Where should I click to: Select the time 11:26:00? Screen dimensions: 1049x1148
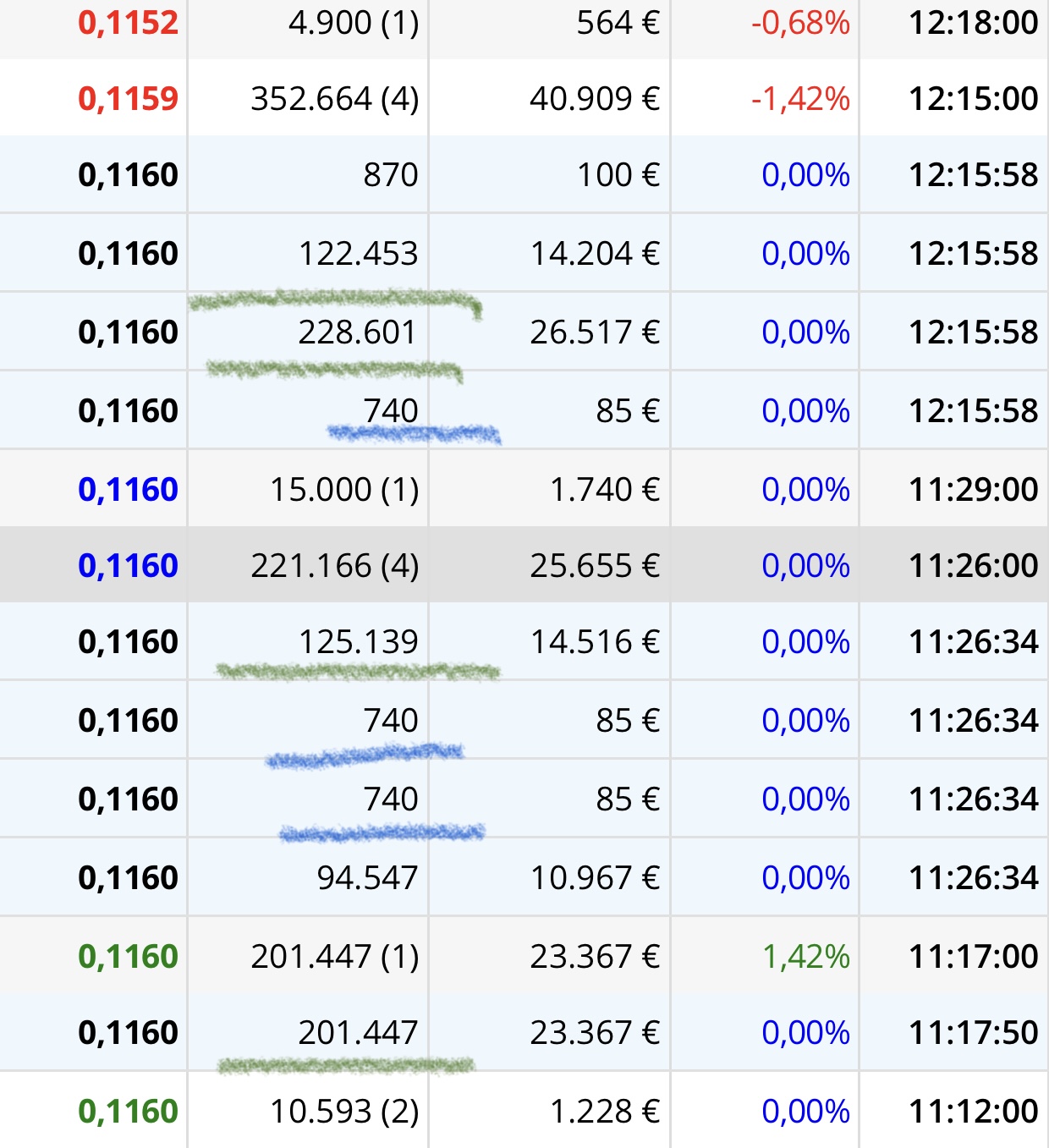pyautogui.click(x=974, y=566)
